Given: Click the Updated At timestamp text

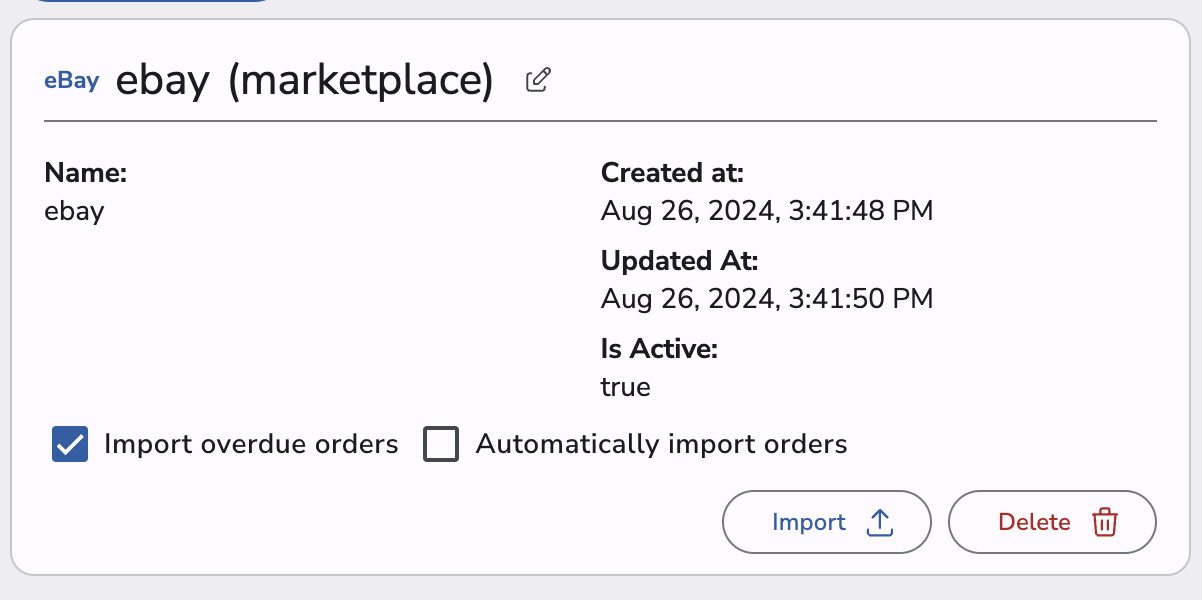Looking at the screenshot, I should (x=767, y=299).
